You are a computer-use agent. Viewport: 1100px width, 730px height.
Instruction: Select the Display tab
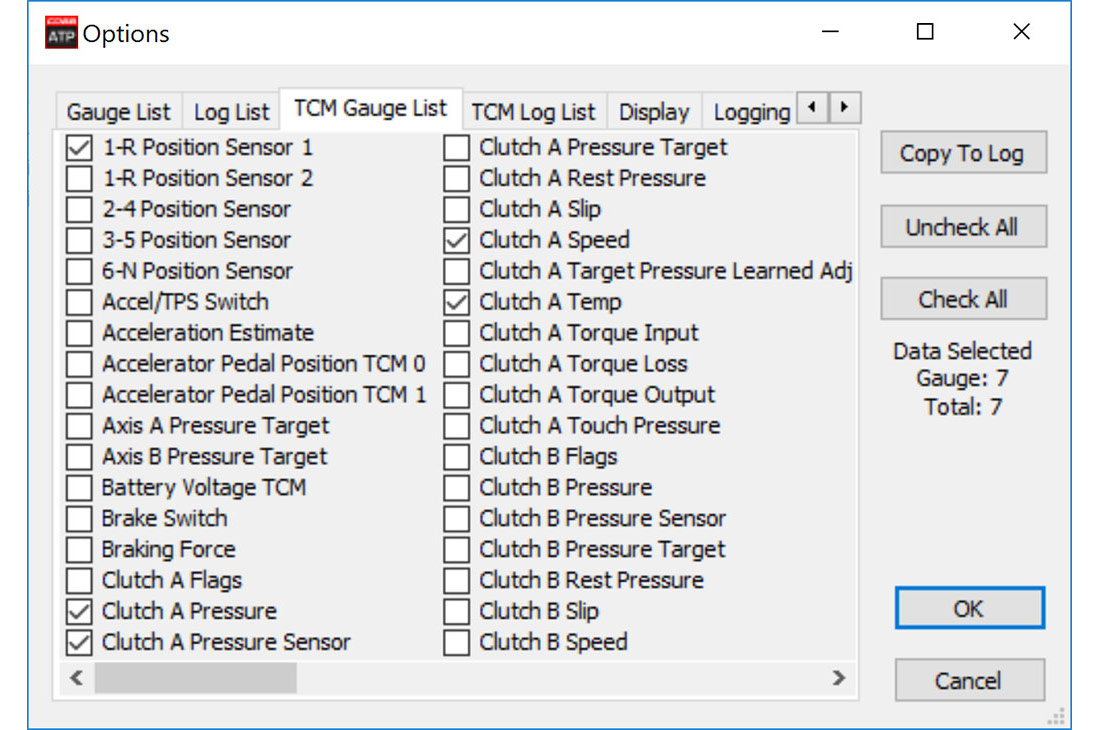click(x=654, y=111)
